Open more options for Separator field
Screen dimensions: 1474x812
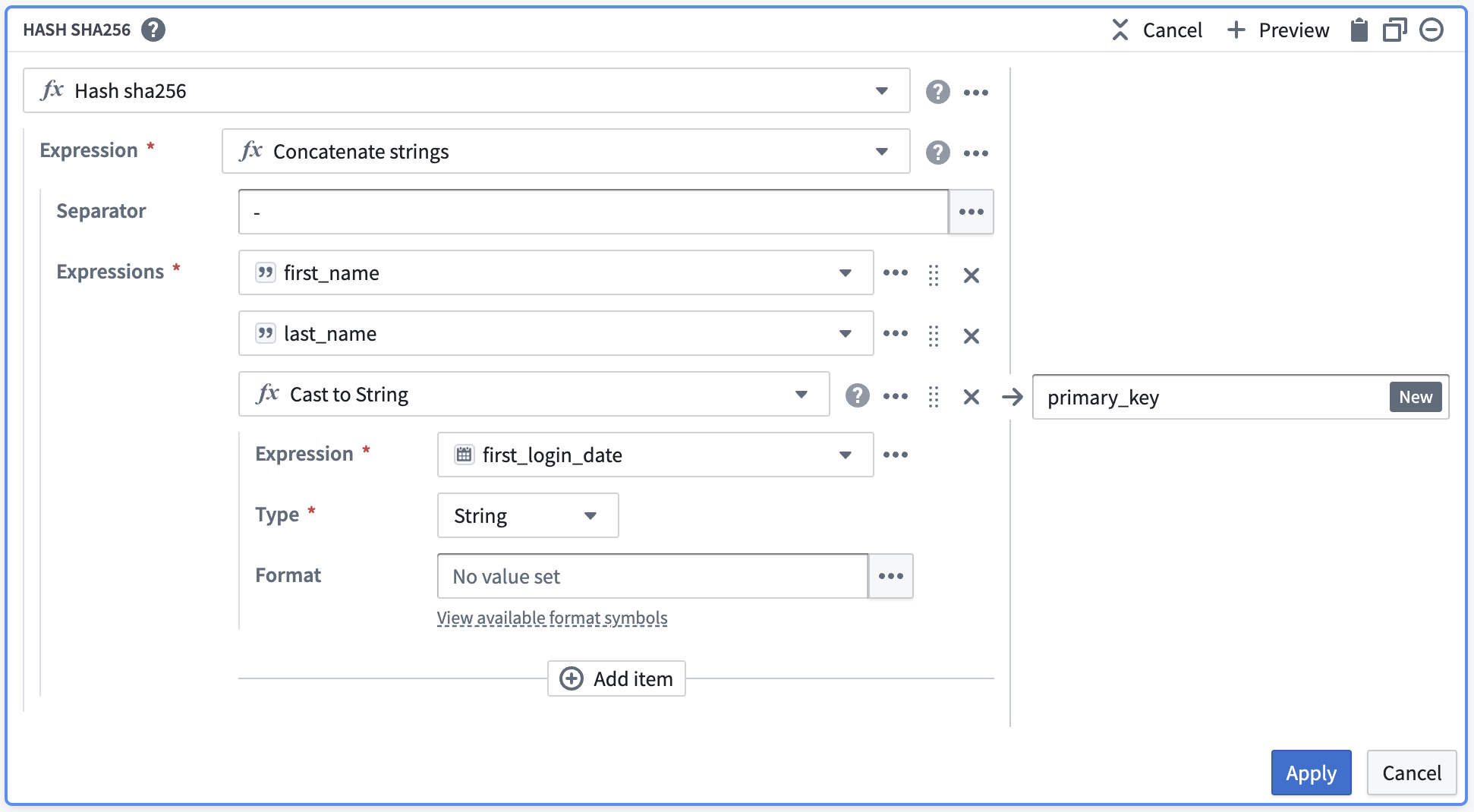[971, 212]
